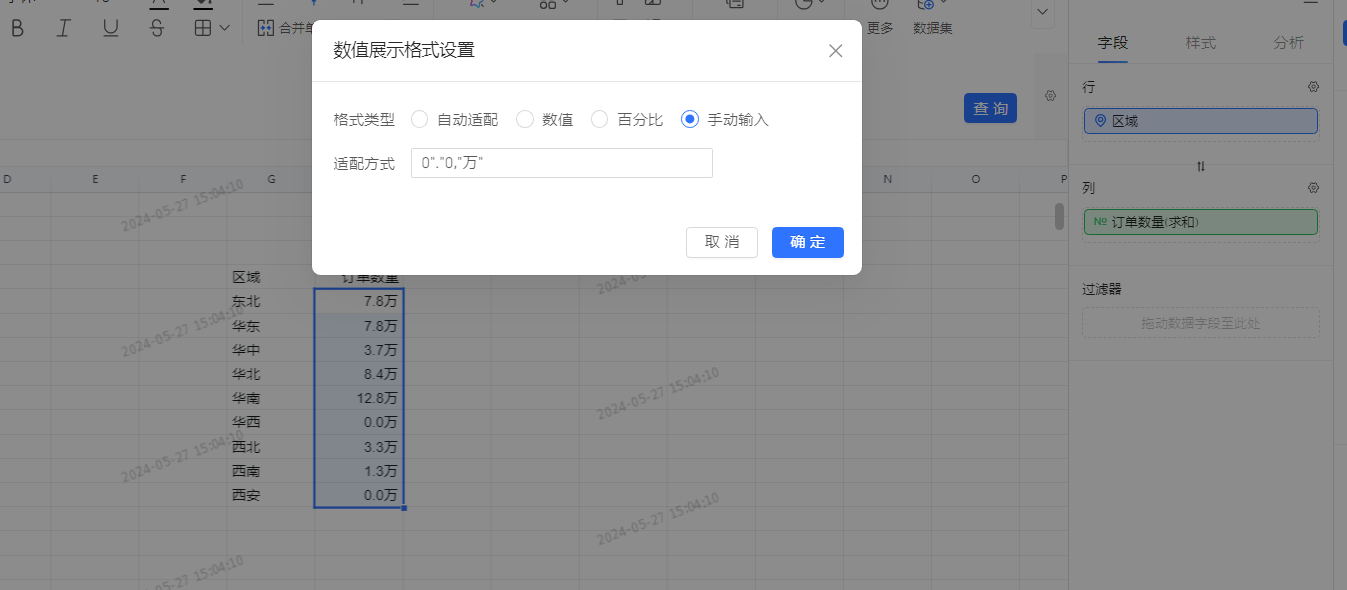Confirm with the 确定 button
Image resolution: width=1347 pixels, height=590 pixels.
click(807, 242)
